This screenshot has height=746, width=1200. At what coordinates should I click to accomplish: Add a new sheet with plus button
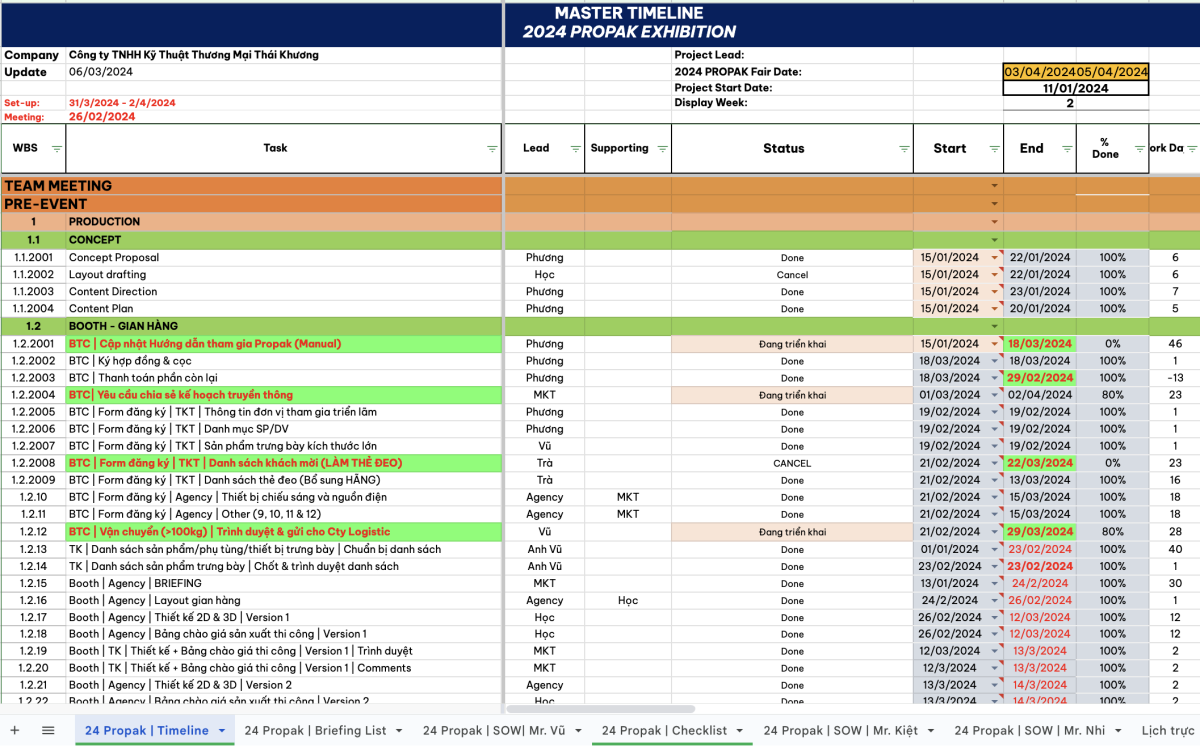[x=15, y=731]
